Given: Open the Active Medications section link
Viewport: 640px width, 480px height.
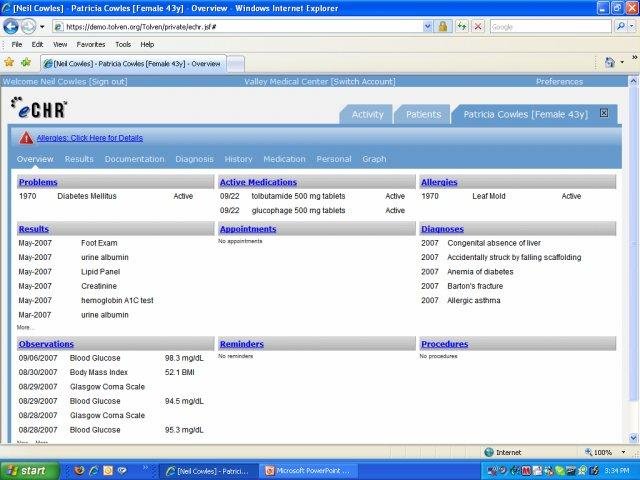Looking at the screenshot, I should coord(258,182).
